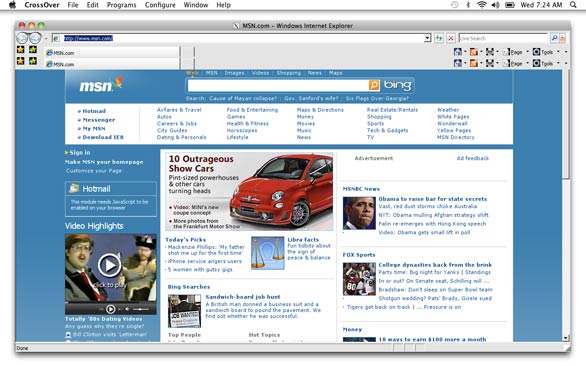Click the browser Back arrow button
The image size is (586, 366).
tap(22, 38)
